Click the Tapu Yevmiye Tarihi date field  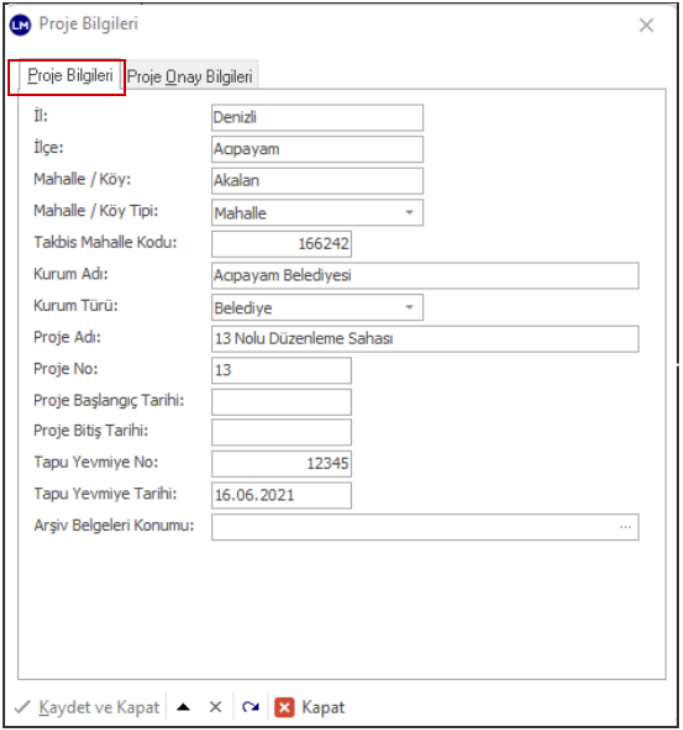[281, 496]
